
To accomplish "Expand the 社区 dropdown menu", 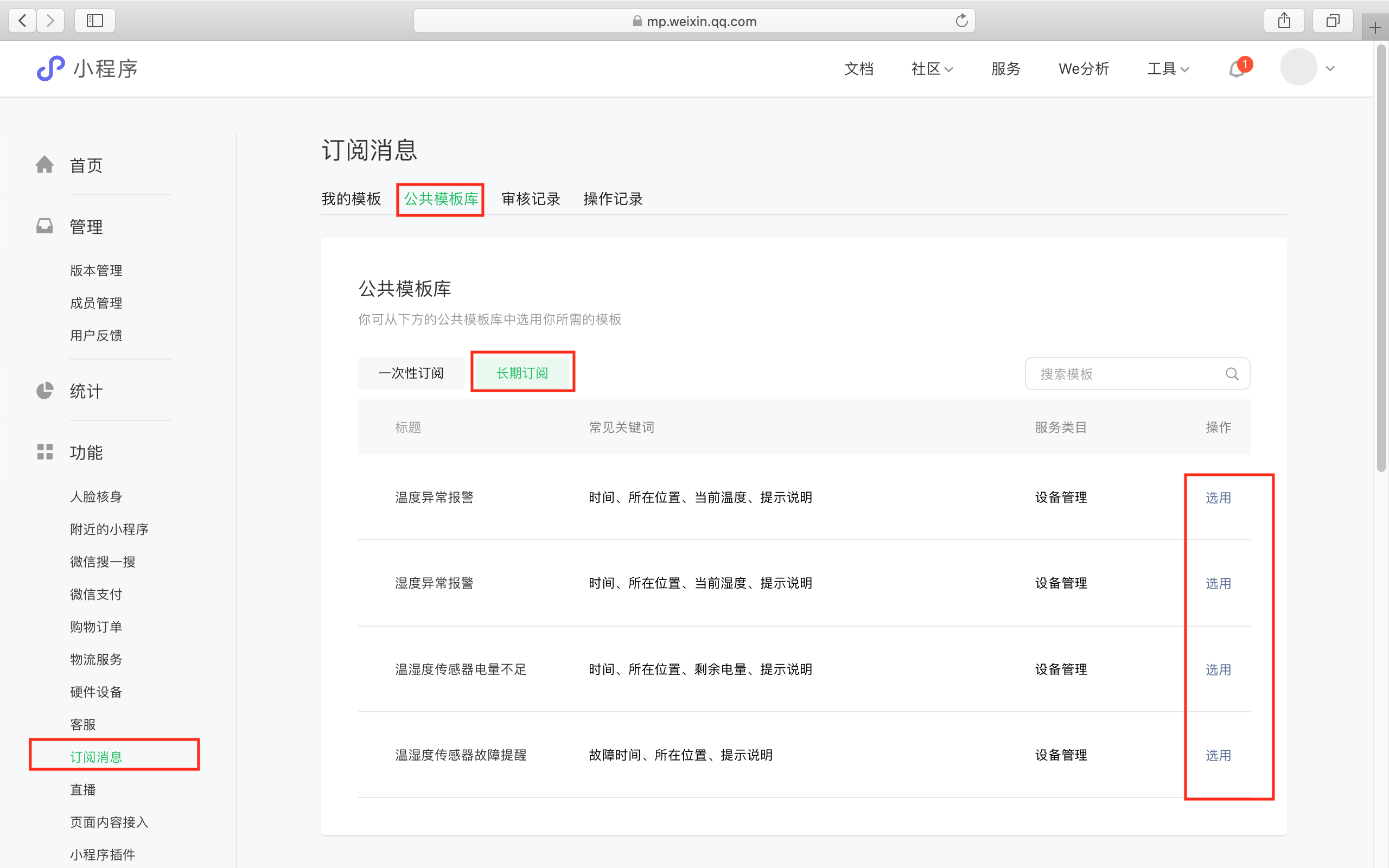I will tap(932, 69).
